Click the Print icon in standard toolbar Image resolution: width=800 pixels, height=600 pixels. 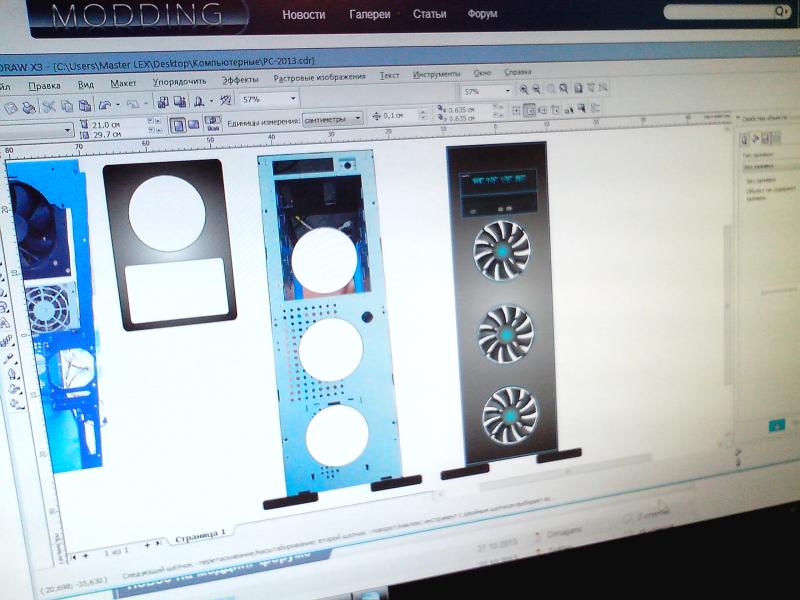(29, 108)
